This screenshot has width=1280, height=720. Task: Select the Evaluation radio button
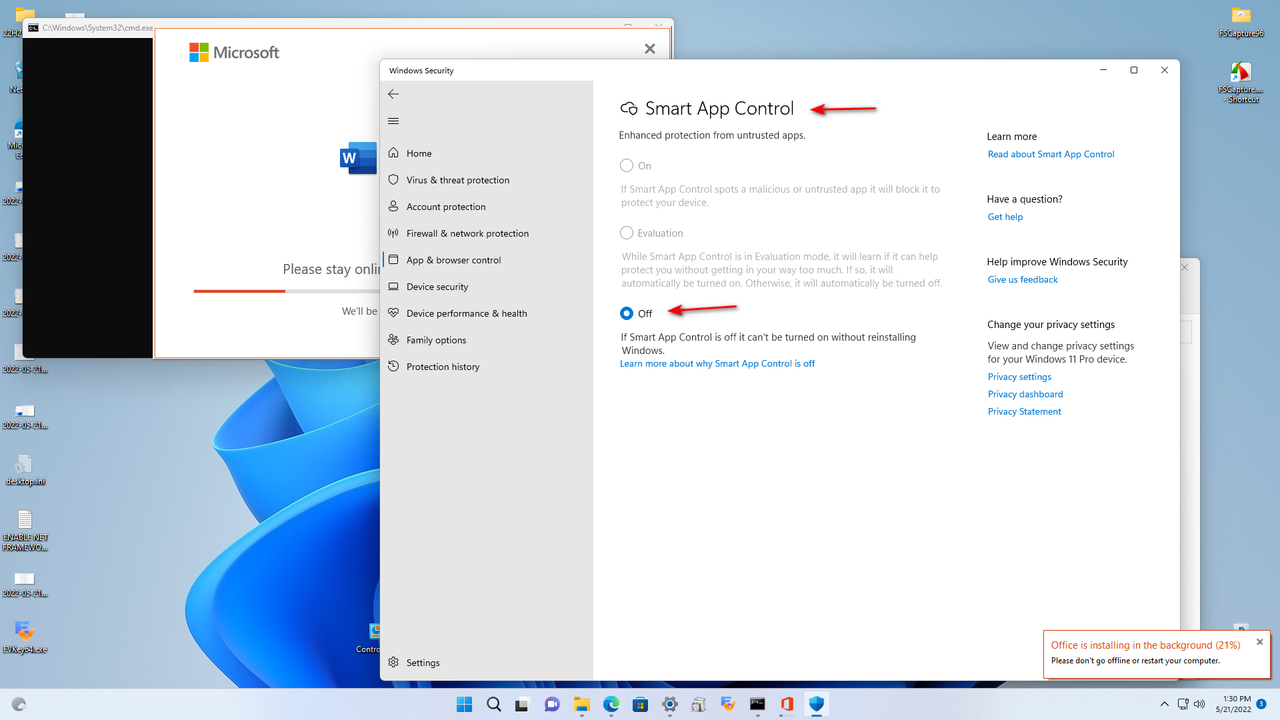click(x=627, y=233)
